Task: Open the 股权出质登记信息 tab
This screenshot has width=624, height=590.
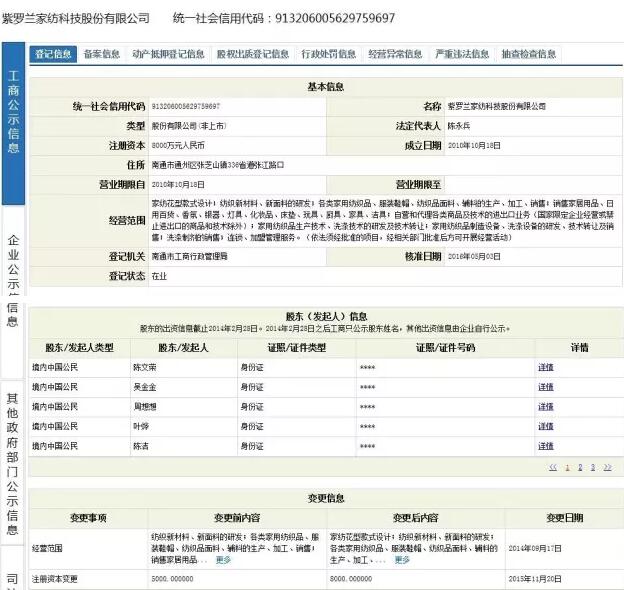Action: coord(252,54)
